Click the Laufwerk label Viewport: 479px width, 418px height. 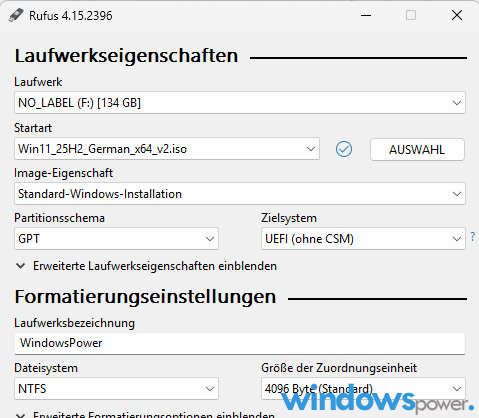(x=38, y=82)
